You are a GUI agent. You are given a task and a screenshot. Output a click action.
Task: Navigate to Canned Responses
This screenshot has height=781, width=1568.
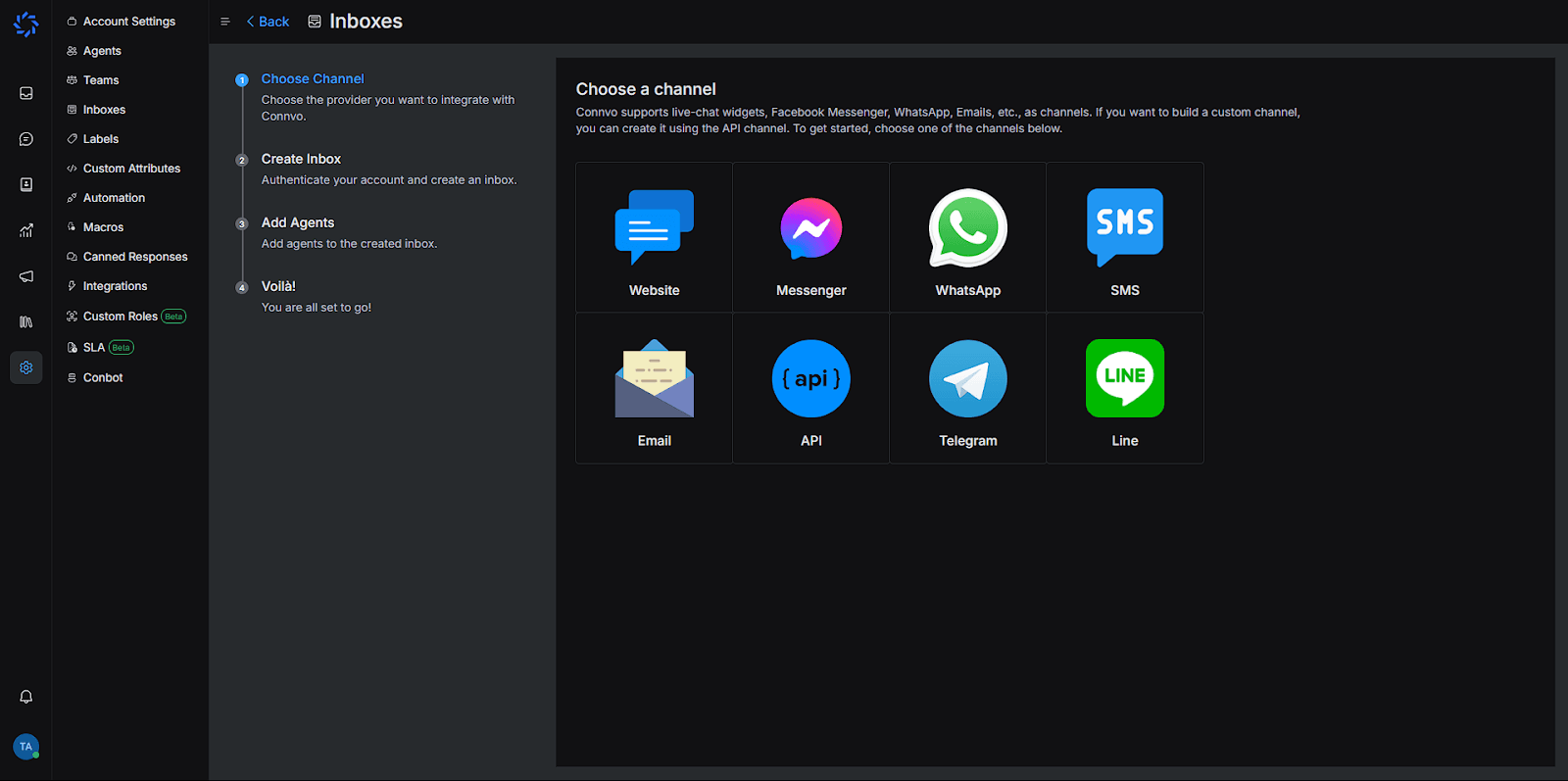pos(134,257)
